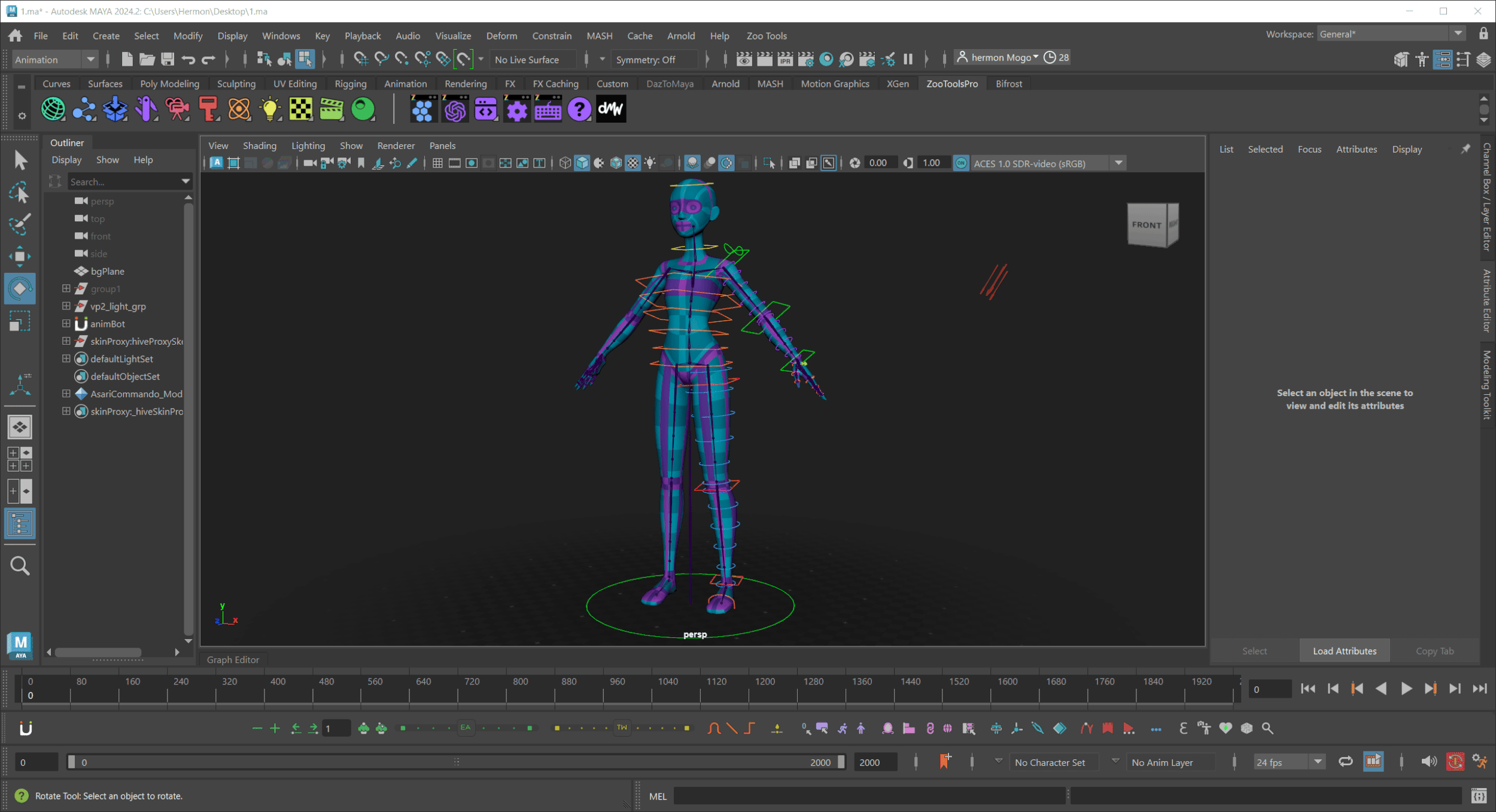Viewport: 1496px width, 812px height.
Task: Switch to the Rigging shelf tab
Action: pos(350,83)
